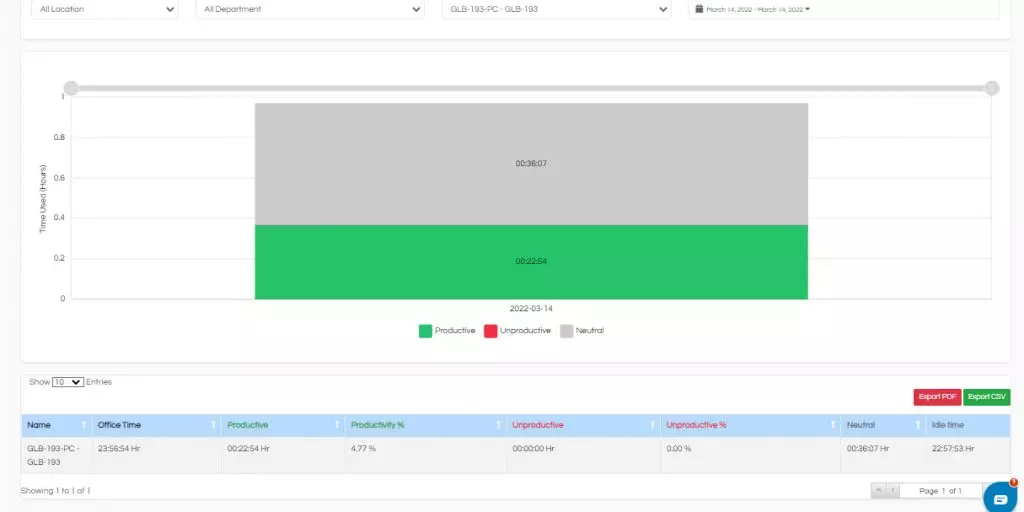The width and height of the screenshot is (1024, 512).
Task: Sort Office Time column arrow icon
Action: pos(214,425)
